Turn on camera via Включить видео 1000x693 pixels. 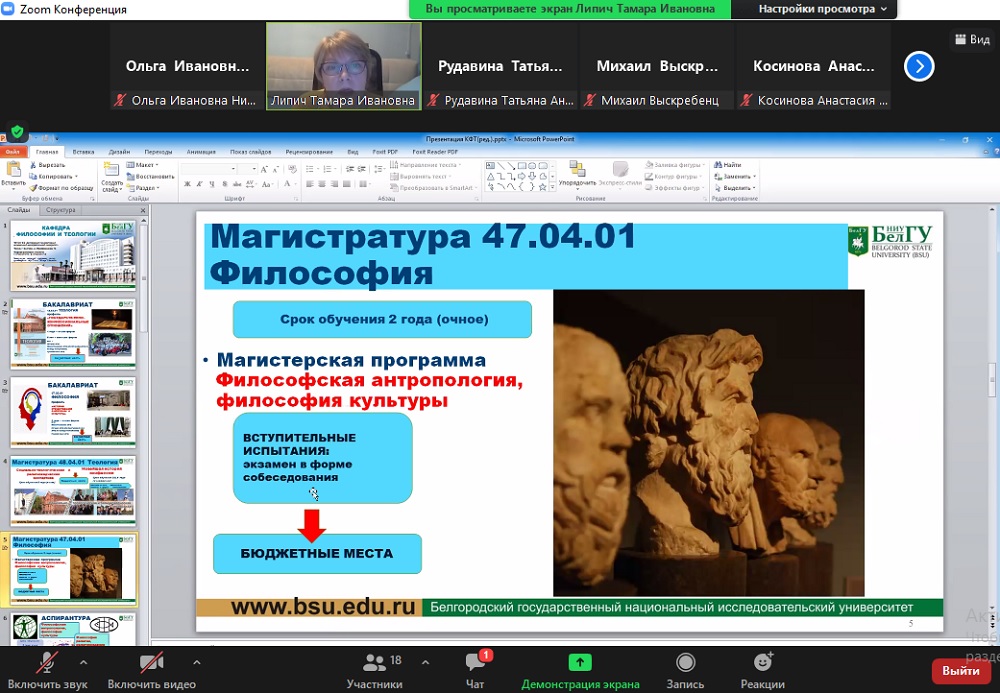151,669
